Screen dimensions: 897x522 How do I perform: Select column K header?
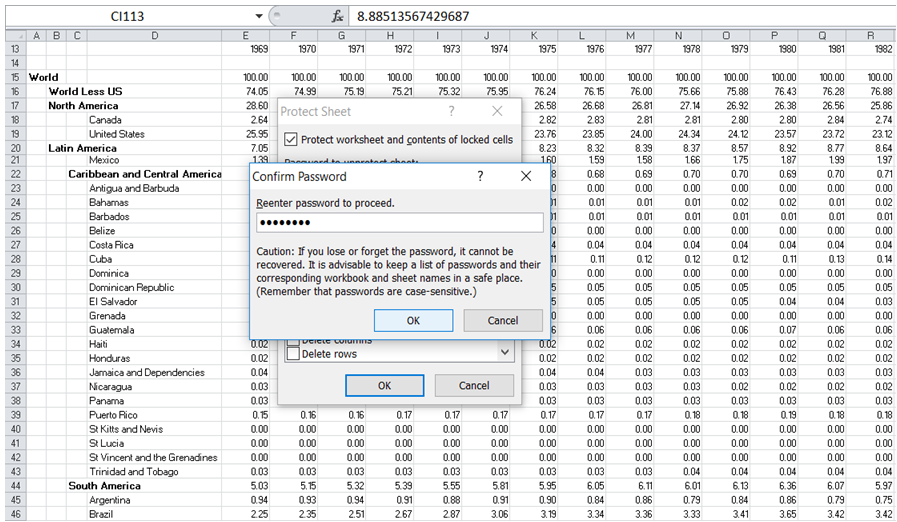(x=534, y=35)
